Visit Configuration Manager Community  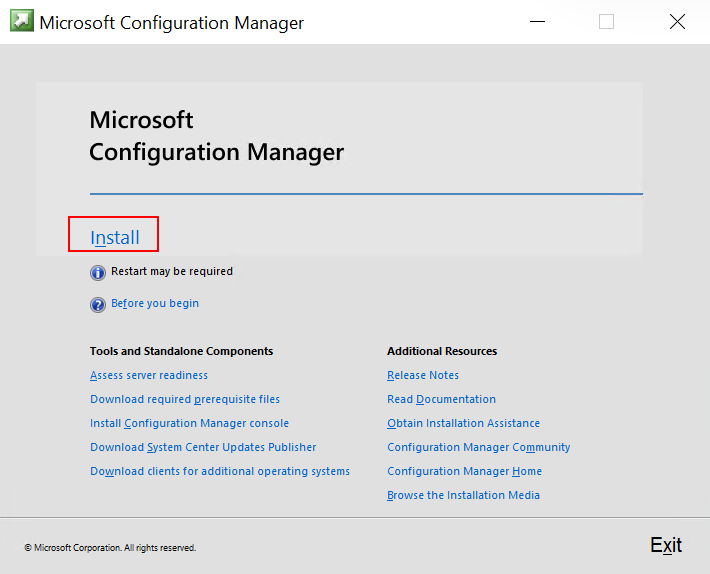(478, 447)
